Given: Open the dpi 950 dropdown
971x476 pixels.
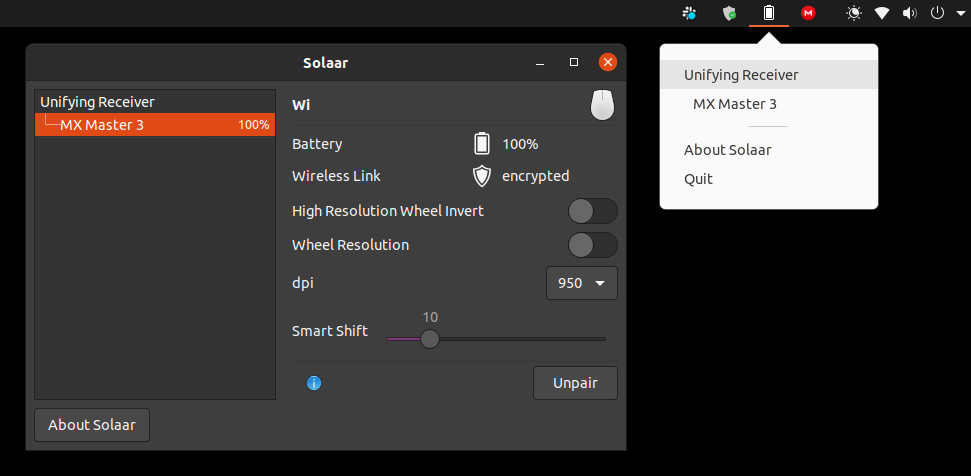Looking at the screenshot, I should point(581,283).
